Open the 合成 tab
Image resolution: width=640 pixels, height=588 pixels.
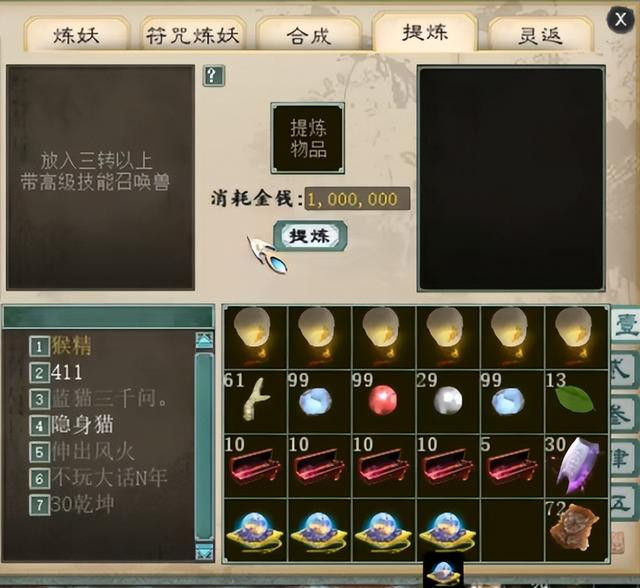coord(308,36)
